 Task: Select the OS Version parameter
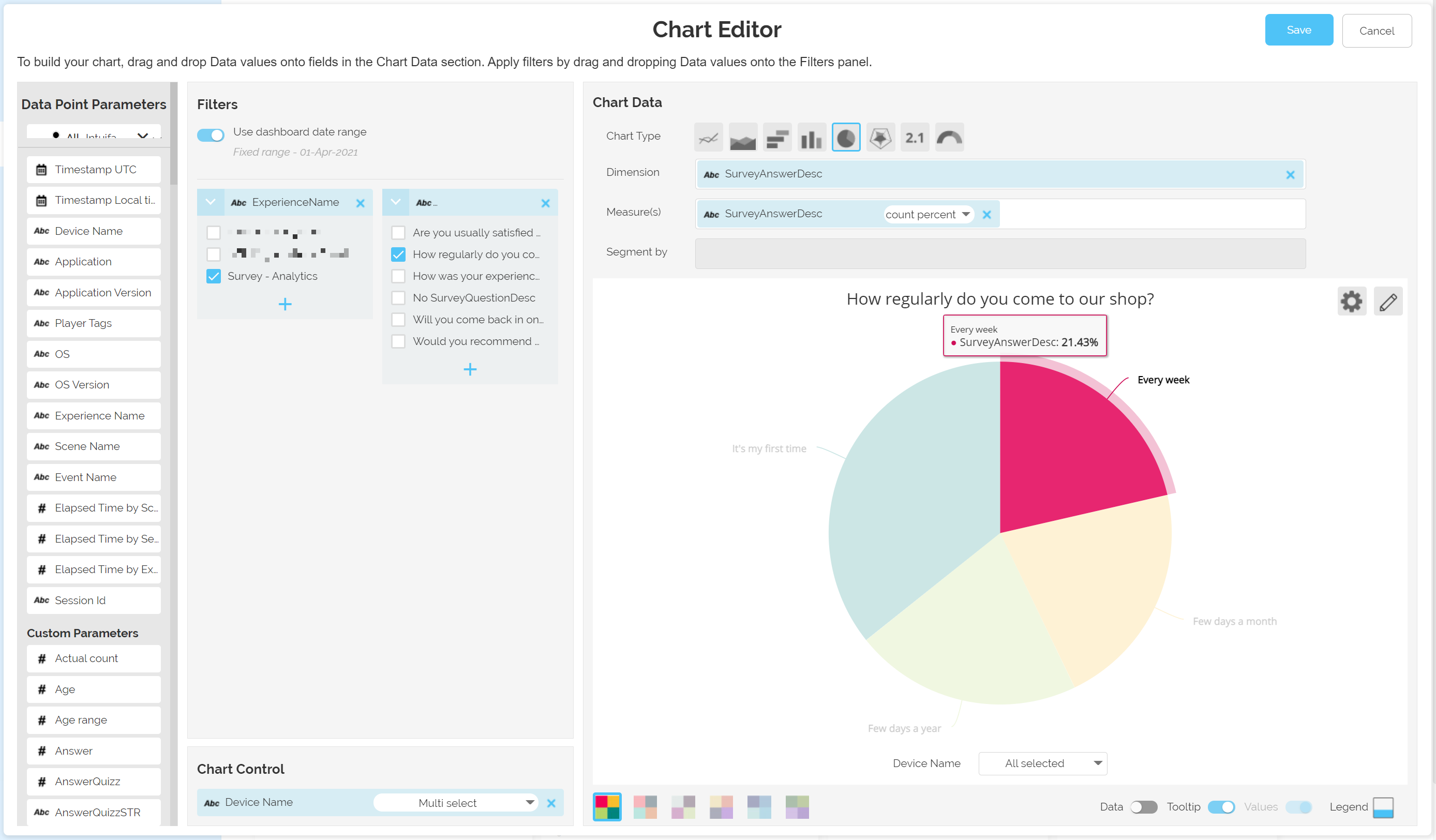click(94, 385)
